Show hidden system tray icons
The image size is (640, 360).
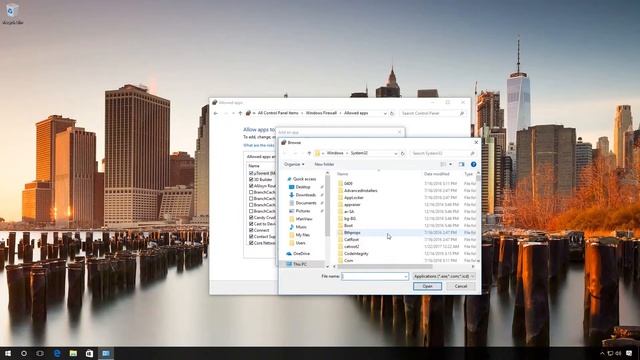click(x=602, y=353)
